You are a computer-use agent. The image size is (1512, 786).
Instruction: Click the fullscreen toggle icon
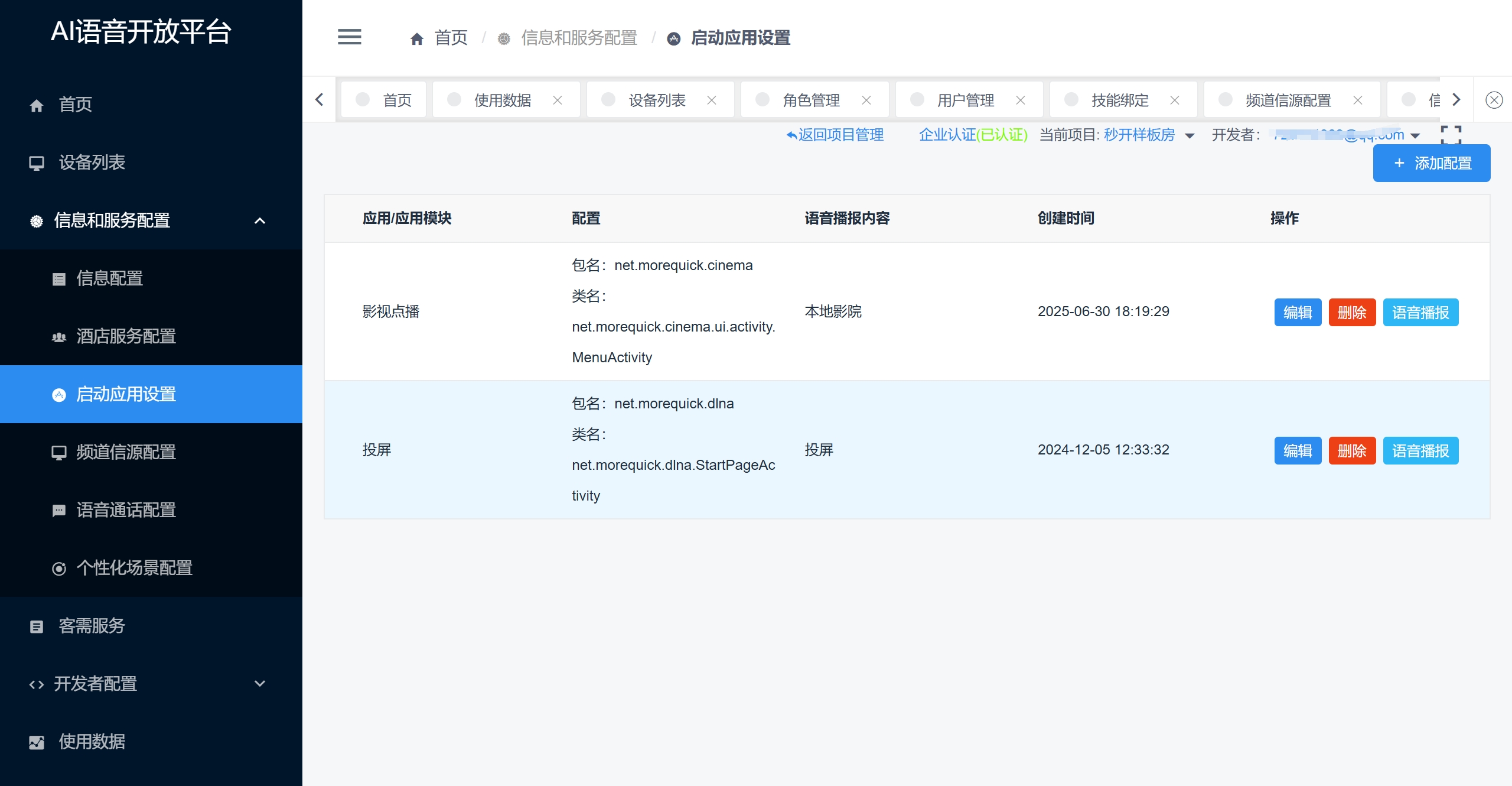(1451, 135)
